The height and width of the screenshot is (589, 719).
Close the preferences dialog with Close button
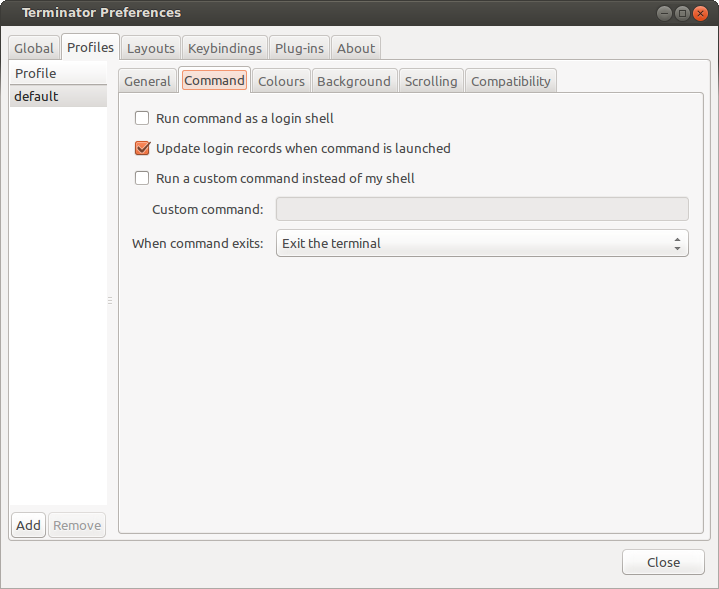[x=663, y=562]
